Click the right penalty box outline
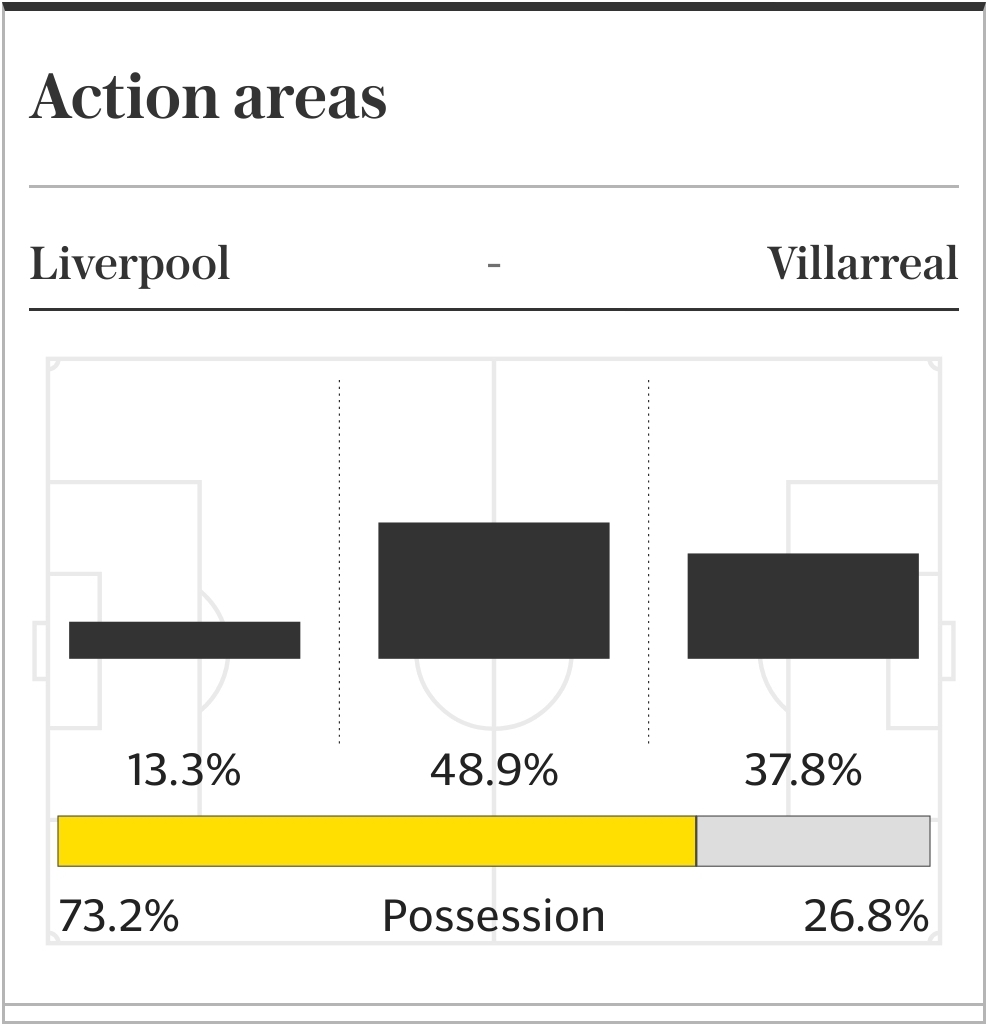Viewport: 988px width, 1026px height. click(788, 520)
